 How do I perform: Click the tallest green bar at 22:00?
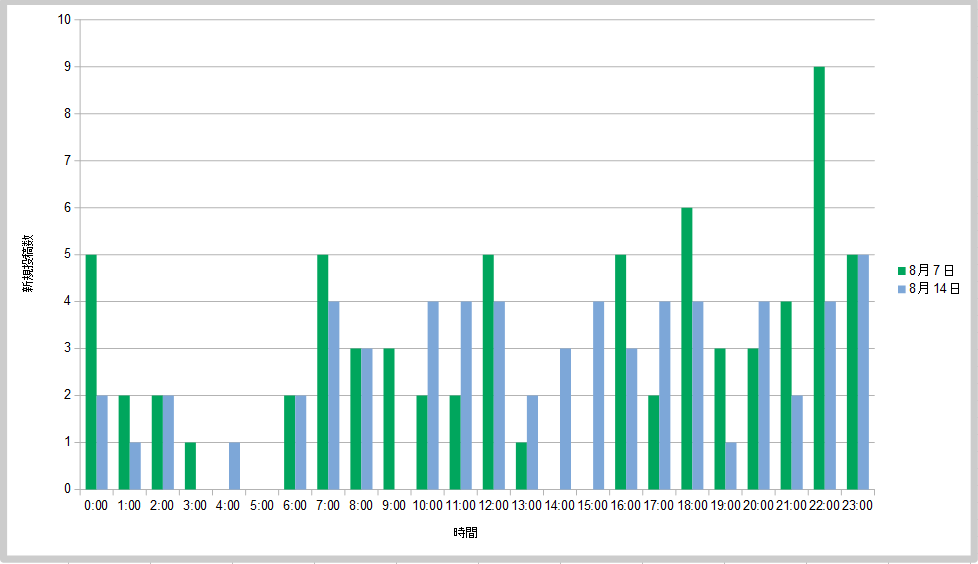pos(819,278)
